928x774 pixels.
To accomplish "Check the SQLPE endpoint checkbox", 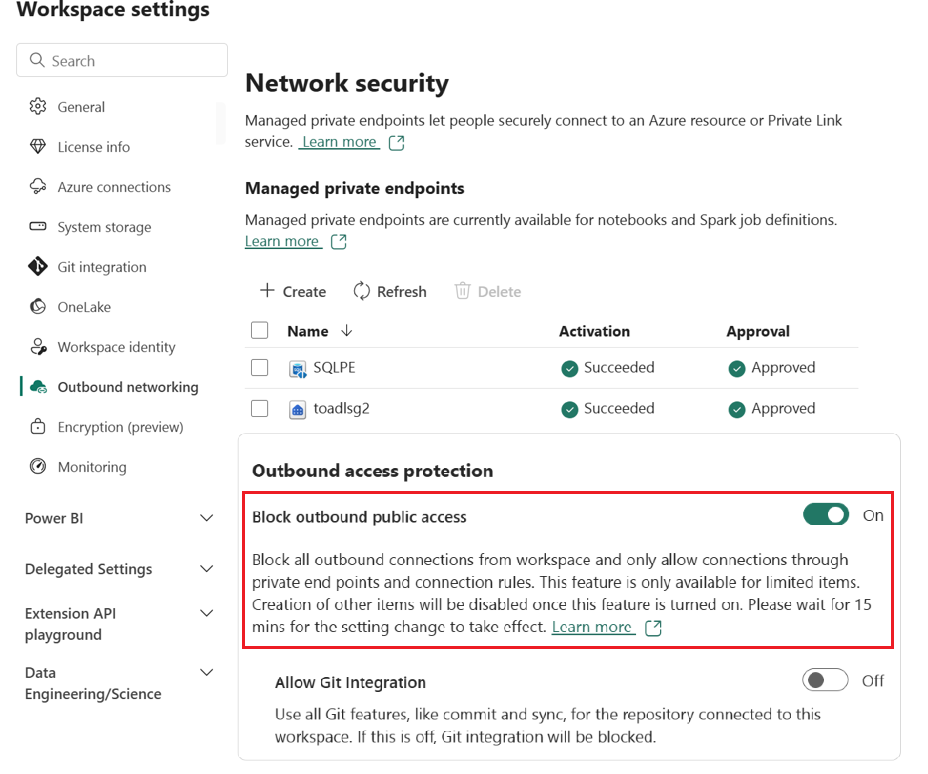I will pos(259,368).
